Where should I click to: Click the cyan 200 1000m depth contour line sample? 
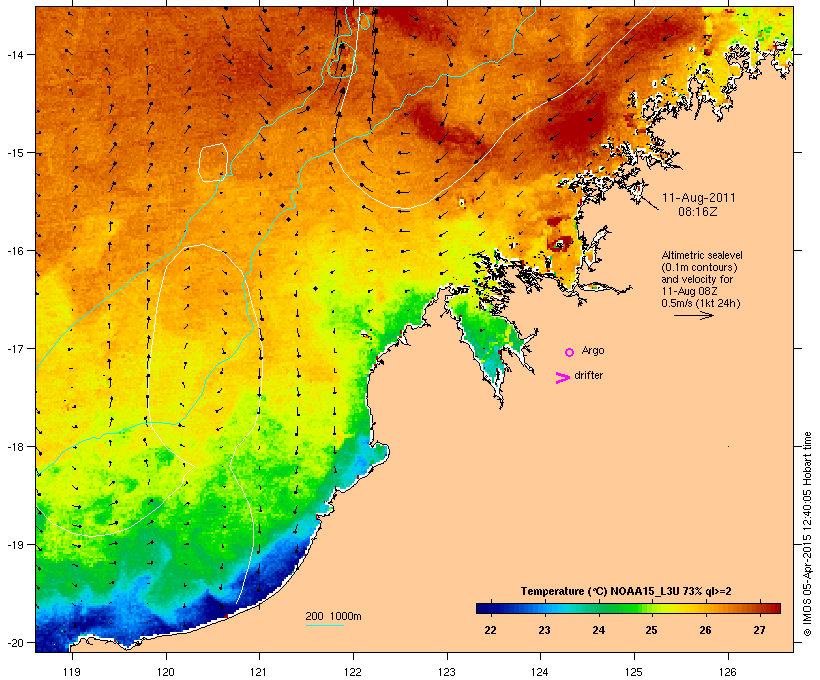tap(324, 625)
